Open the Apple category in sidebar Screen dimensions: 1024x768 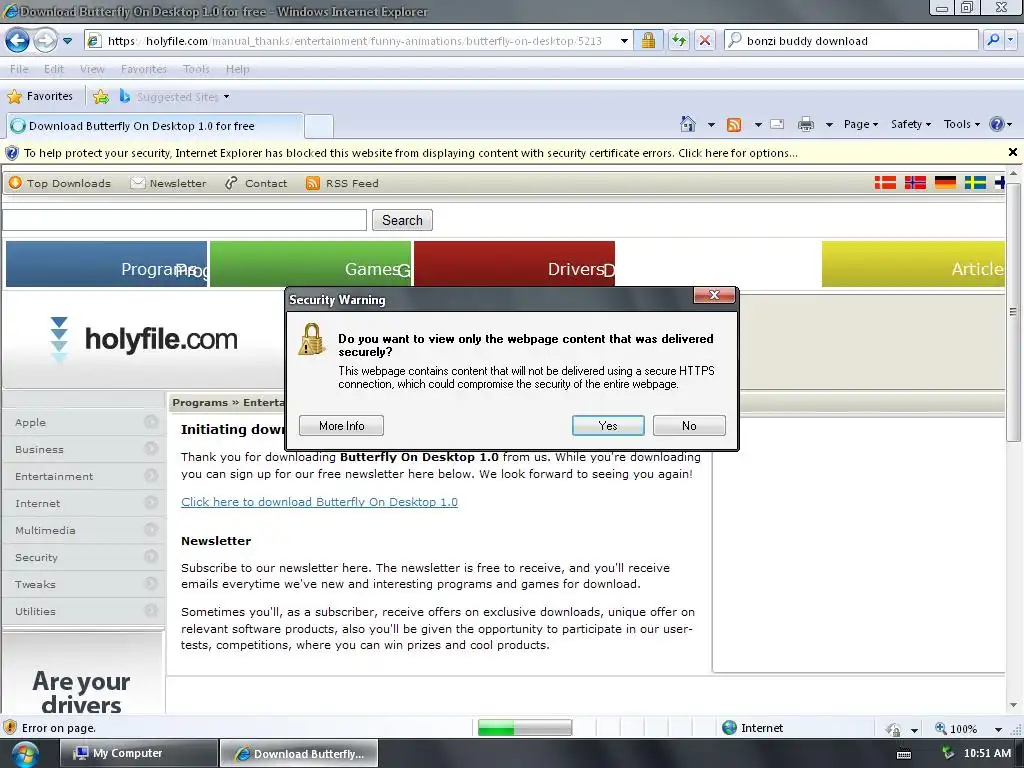point(84,423)
